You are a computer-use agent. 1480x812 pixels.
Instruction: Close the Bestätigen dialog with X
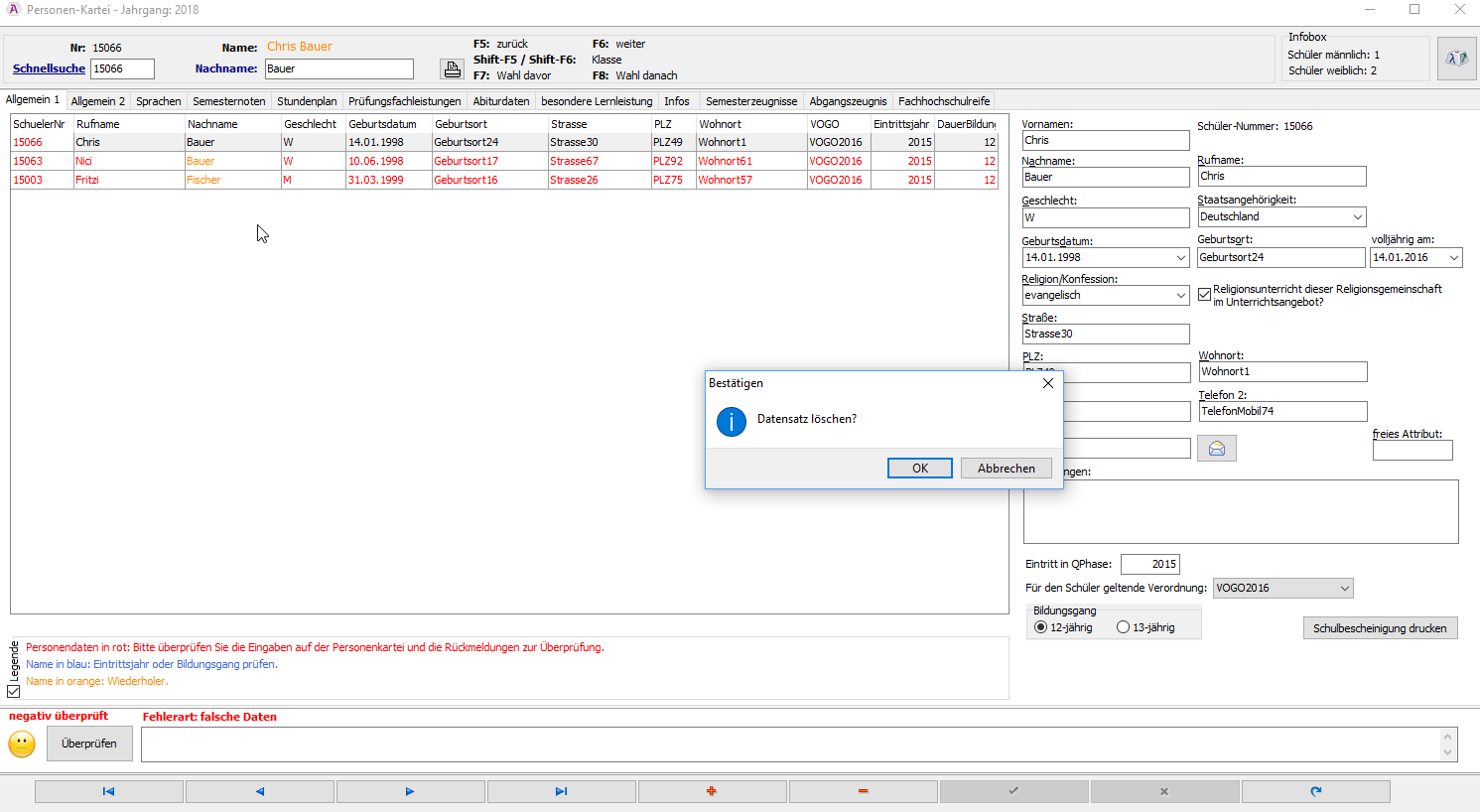1048,383
